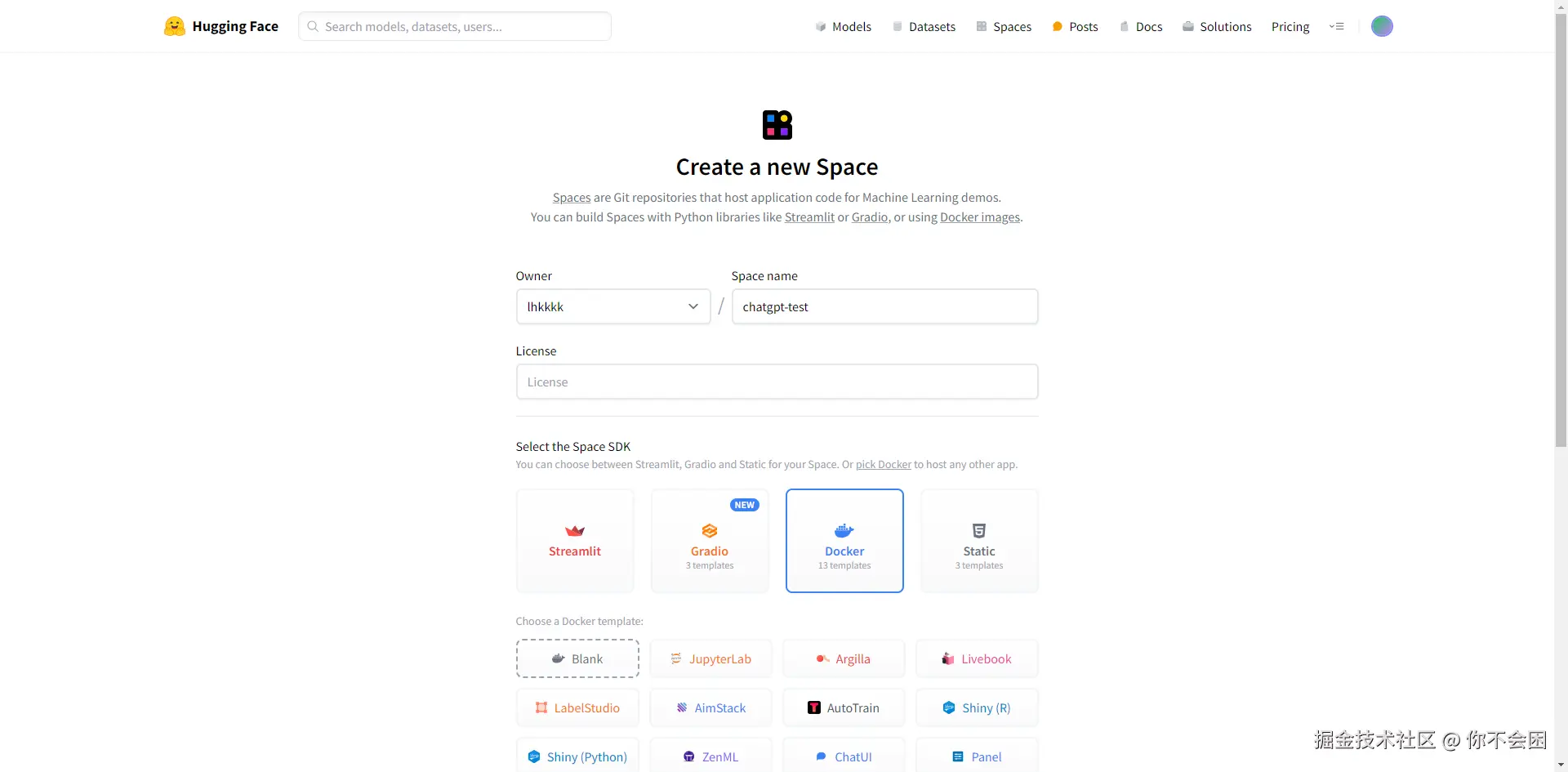Screen dimensions: 1568x772
Task: Choose the Argilla Docker template
Action: [844, 658]
